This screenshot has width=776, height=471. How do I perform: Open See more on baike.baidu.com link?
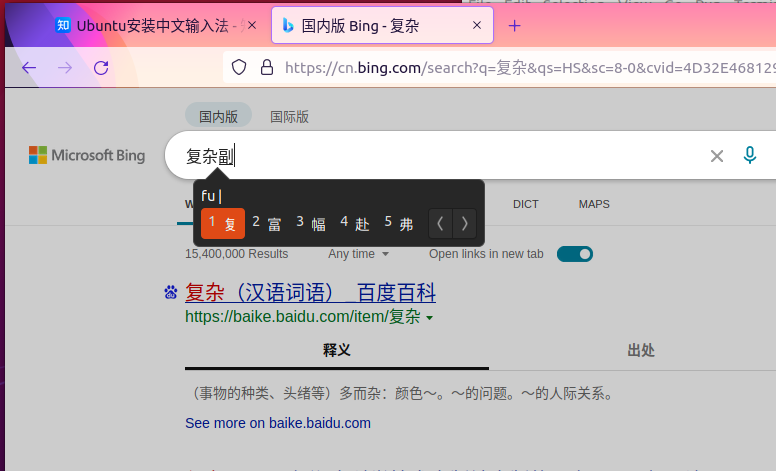point(278,423)
